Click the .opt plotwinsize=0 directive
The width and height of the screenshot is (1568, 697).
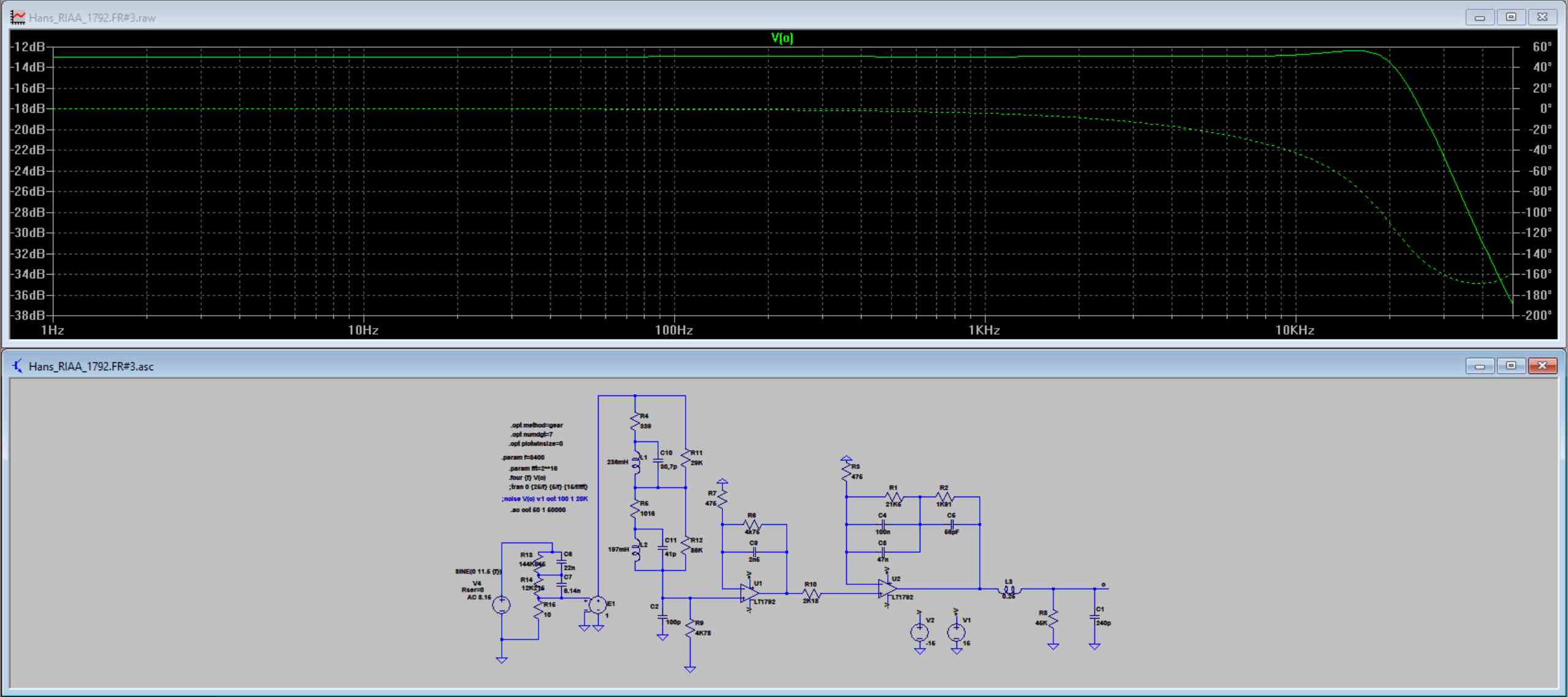(x=536, y=443)
